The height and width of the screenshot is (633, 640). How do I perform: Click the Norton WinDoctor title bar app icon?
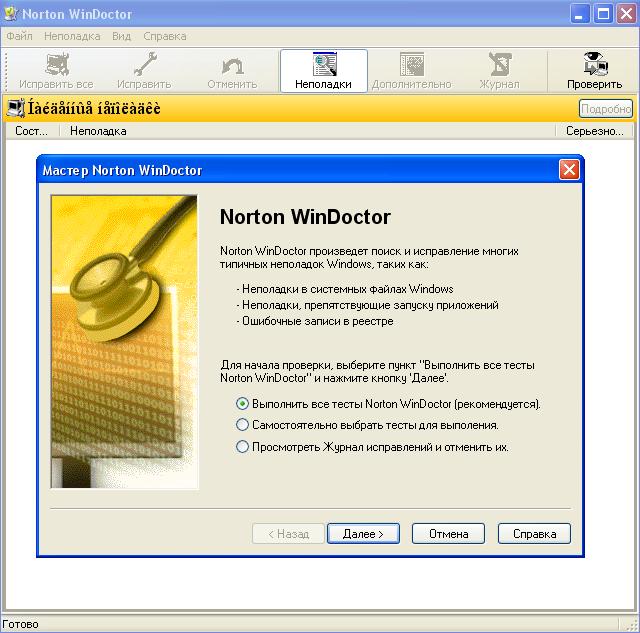(11, 13)
